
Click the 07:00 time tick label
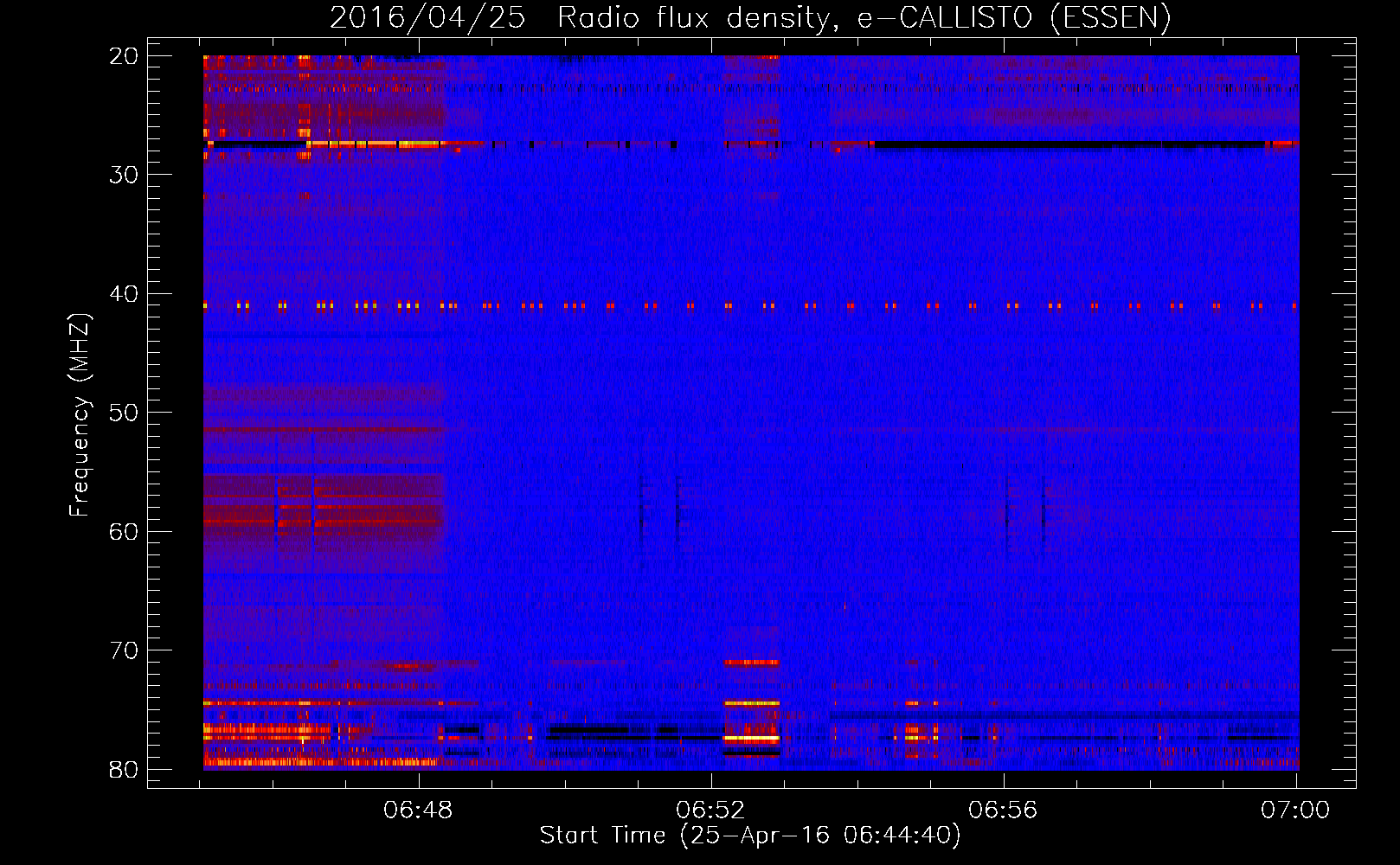click(x=1295, y=811)
